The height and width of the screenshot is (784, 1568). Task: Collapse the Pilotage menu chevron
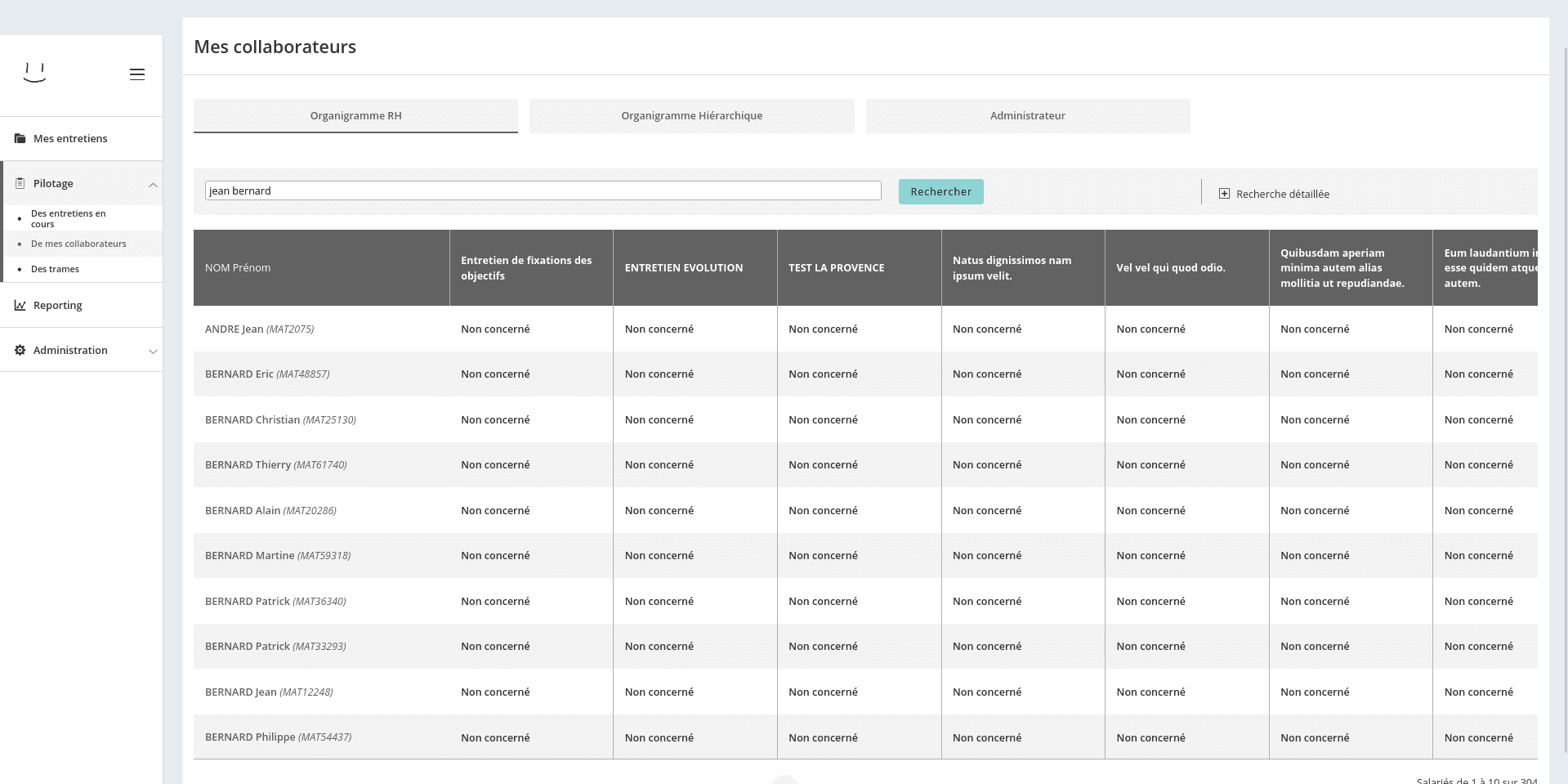(x=153, y=185)
